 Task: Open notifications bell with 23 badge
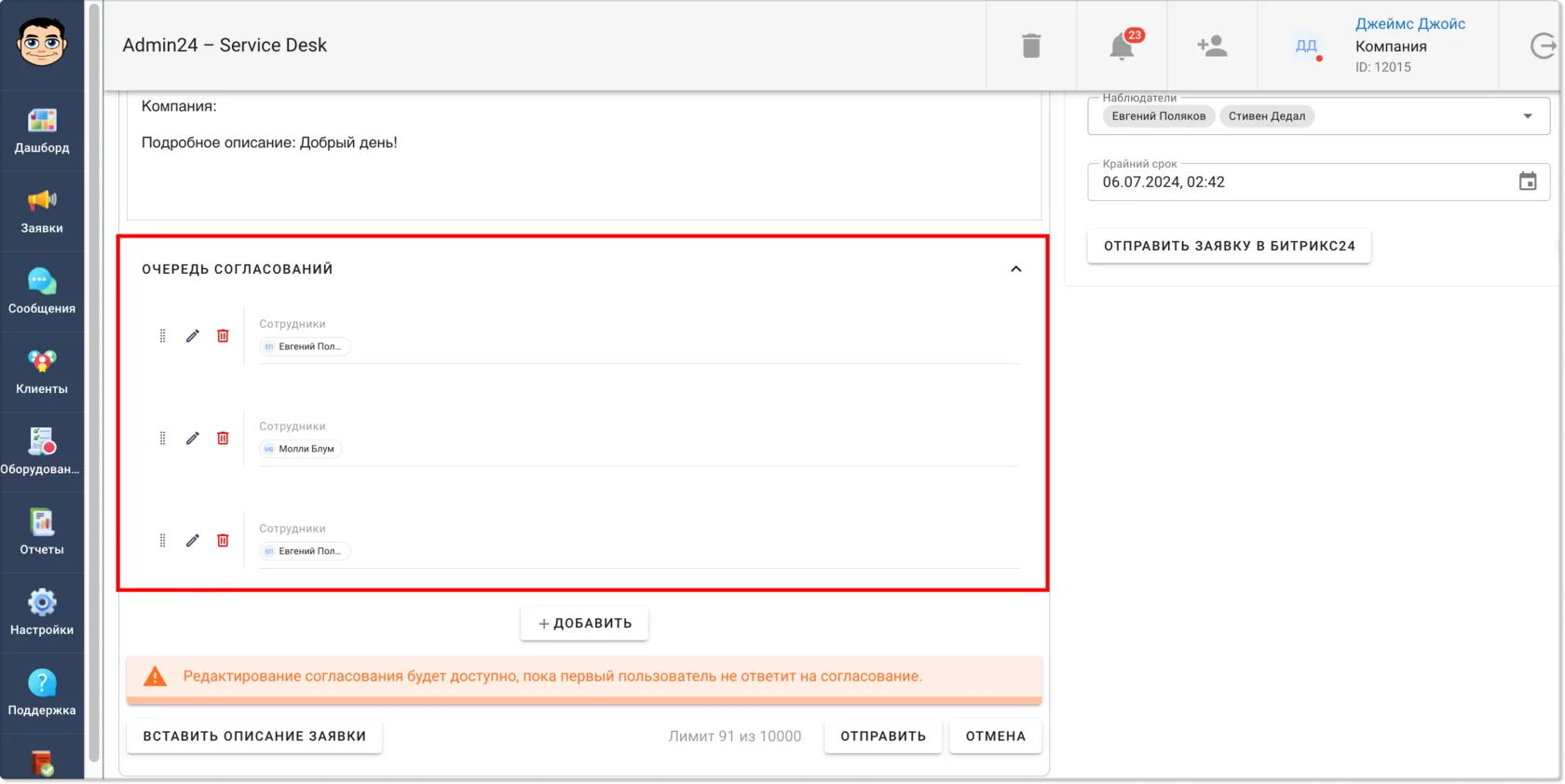(1124, 45)
